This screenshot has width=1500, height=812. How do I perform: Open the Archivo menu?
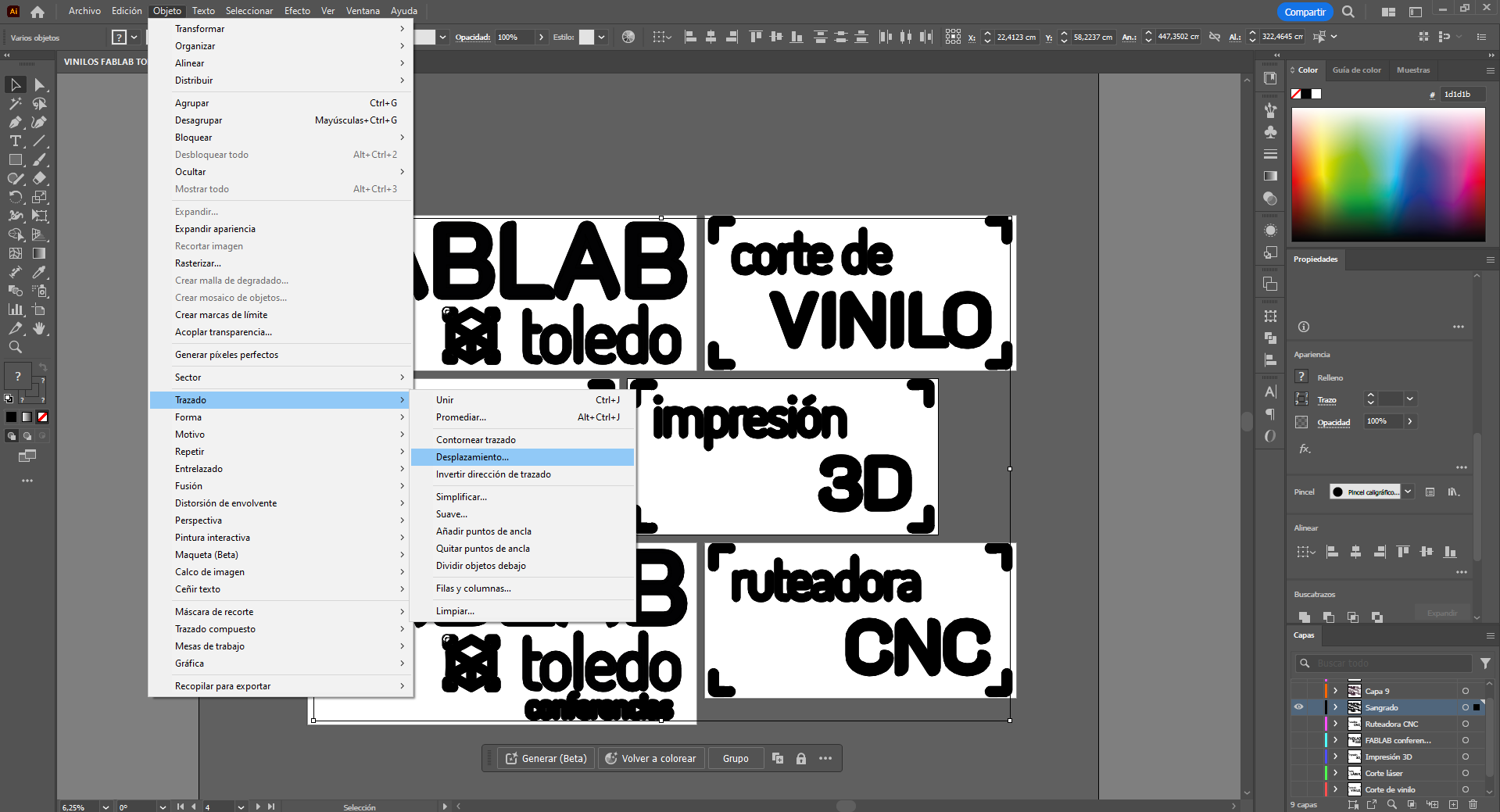(84, 11)
